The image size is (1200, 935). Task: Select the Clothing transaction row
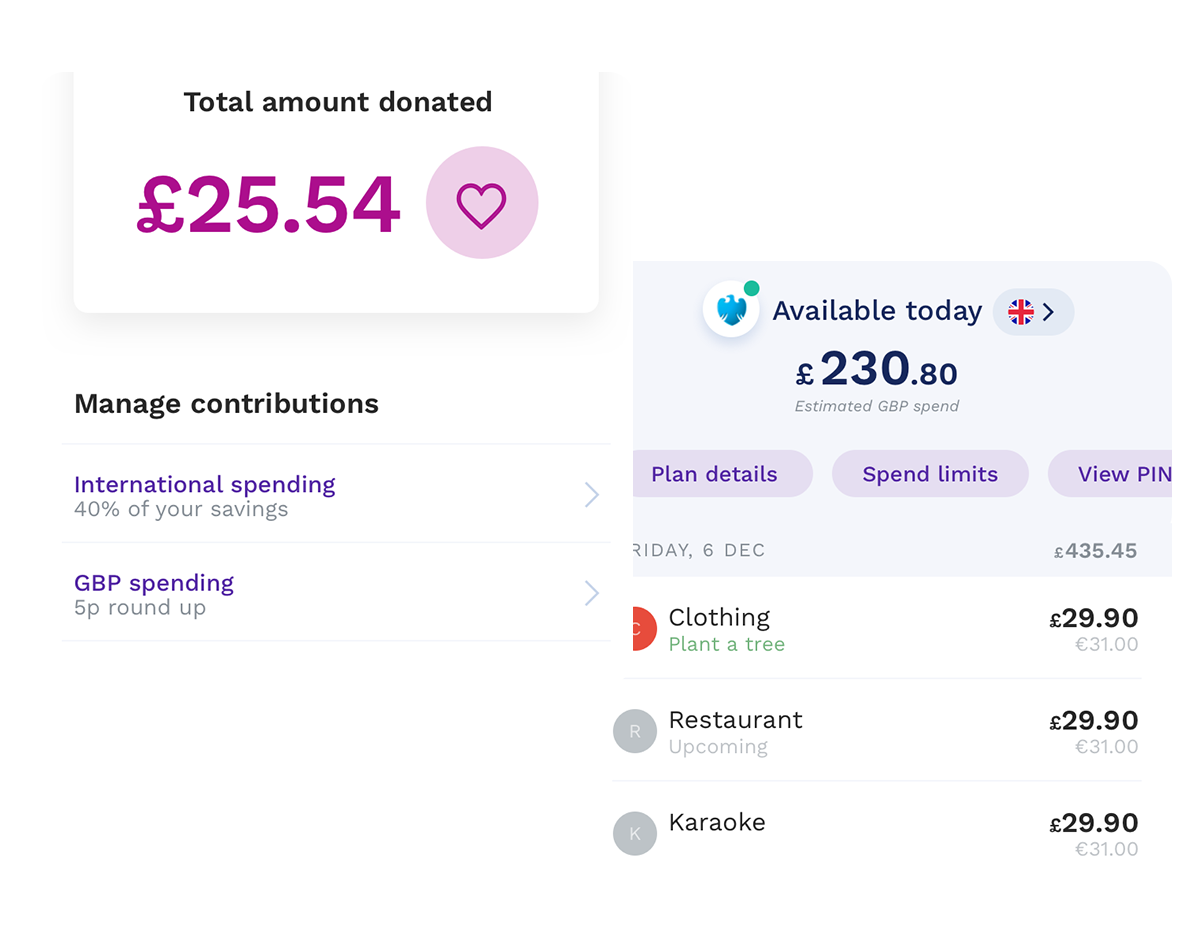pyautogui.click(x=880, y=629)
